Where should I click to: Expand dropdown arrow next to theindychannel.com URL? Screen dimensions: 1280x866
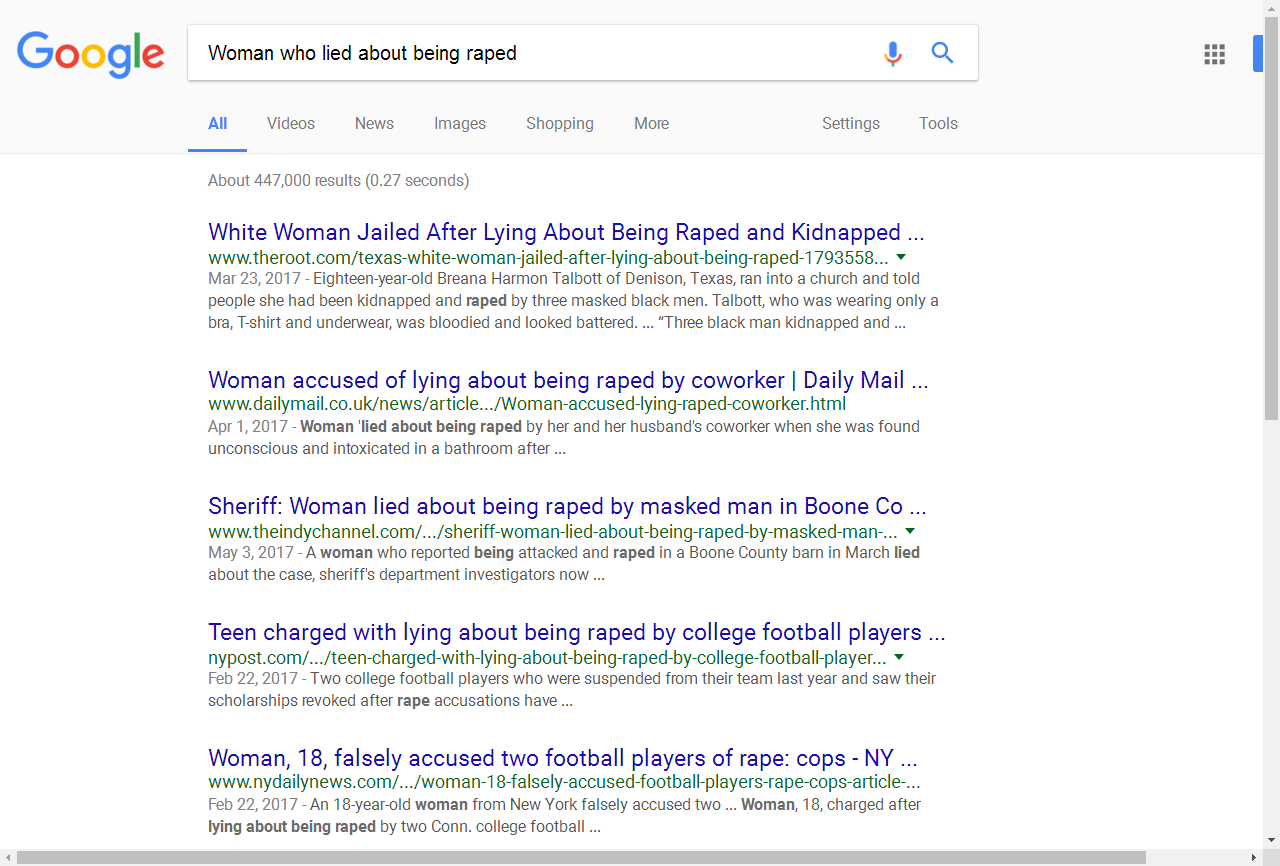909,531
